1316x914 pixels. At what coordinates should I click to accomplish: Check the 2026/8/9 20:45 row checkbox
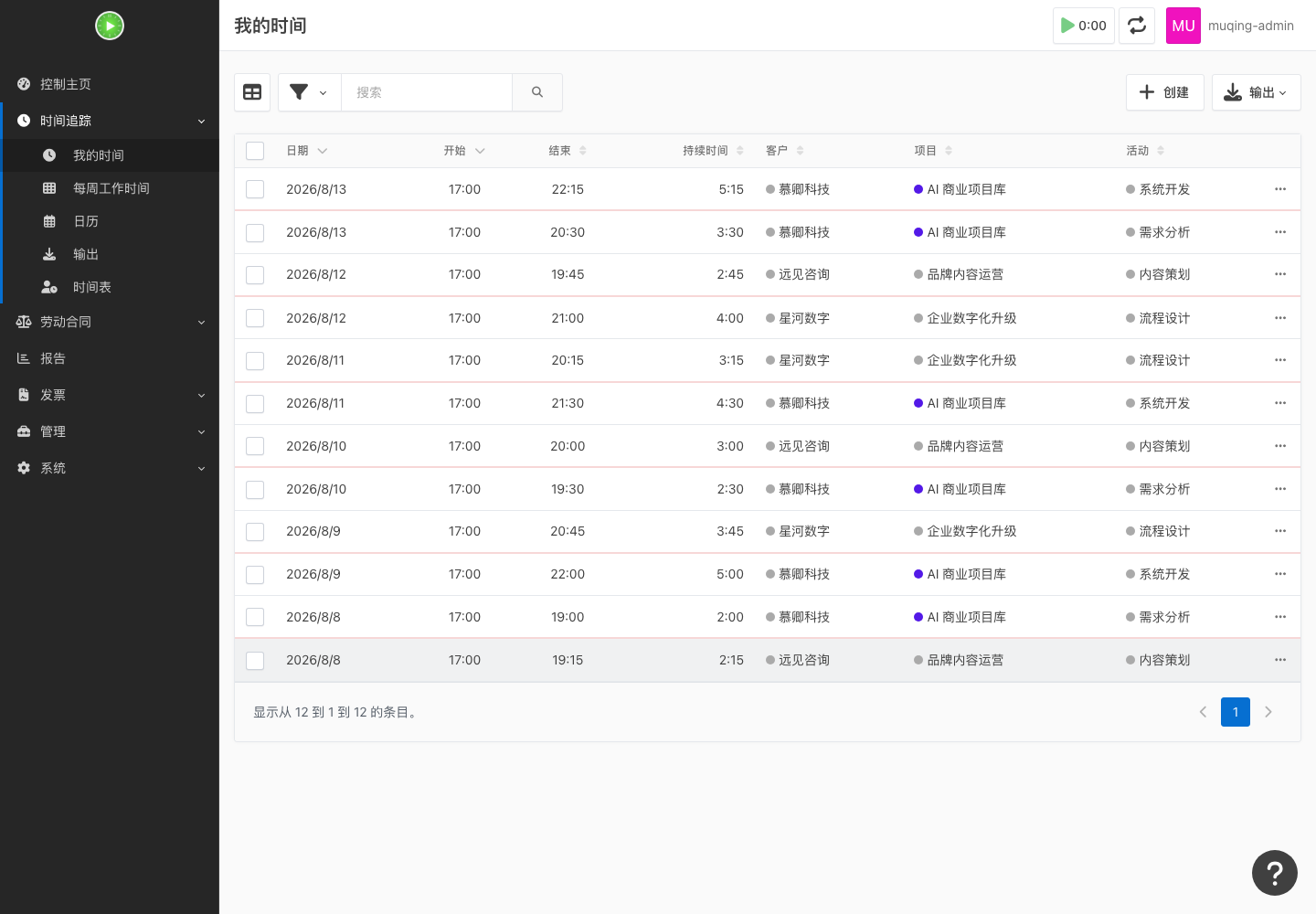click(x=255, y=532)
